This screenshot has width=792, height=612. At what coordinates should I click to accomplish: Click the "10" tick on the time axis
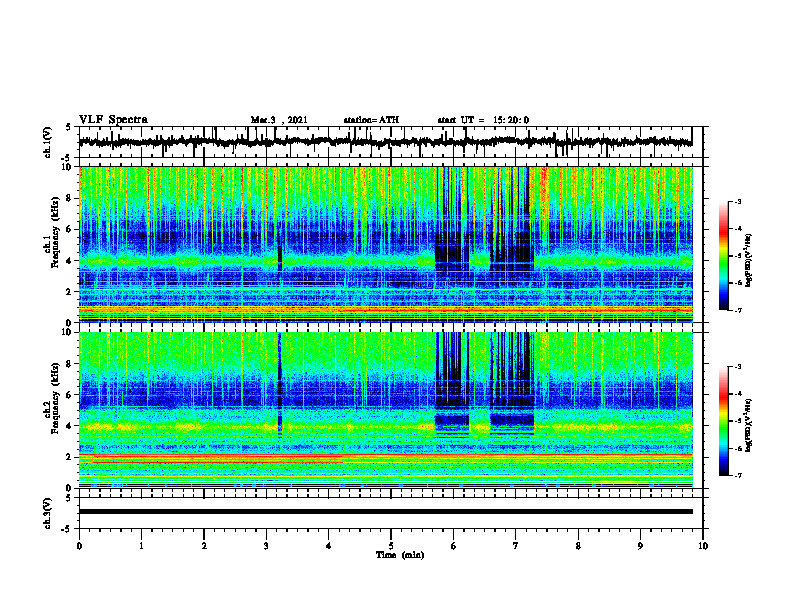coord(703,546)
